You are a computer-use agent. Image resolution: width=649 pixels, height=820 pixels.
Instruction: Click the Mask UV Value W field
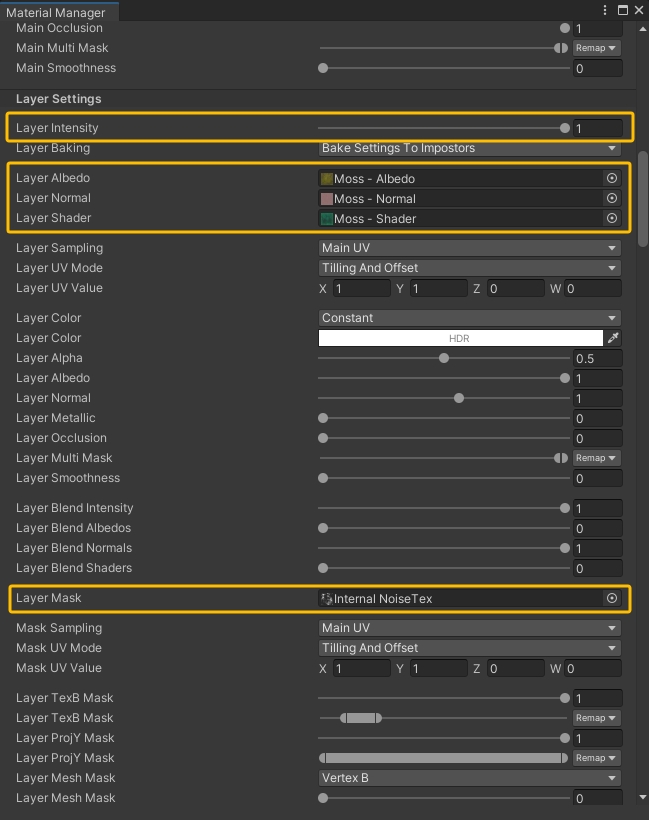tap(593, 668)
